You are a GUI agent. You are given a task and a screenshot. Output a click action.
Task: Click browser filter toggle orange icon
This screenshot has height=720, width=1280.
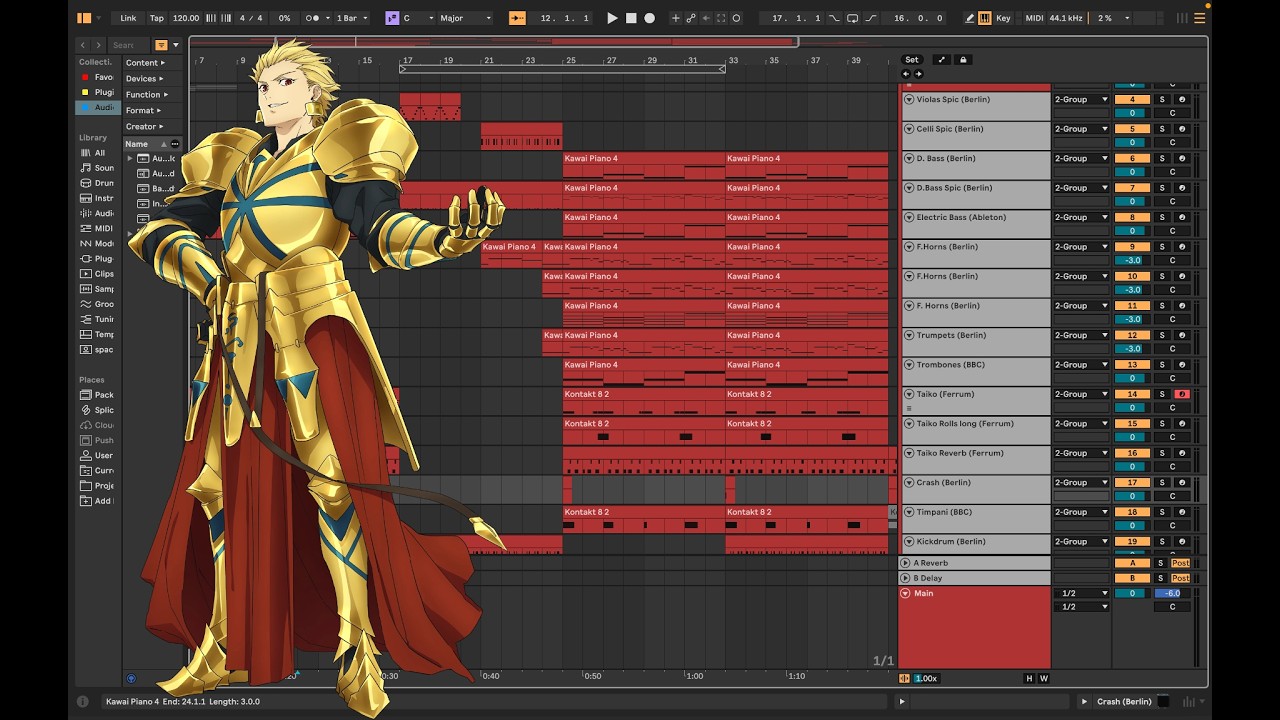(161, 45)
